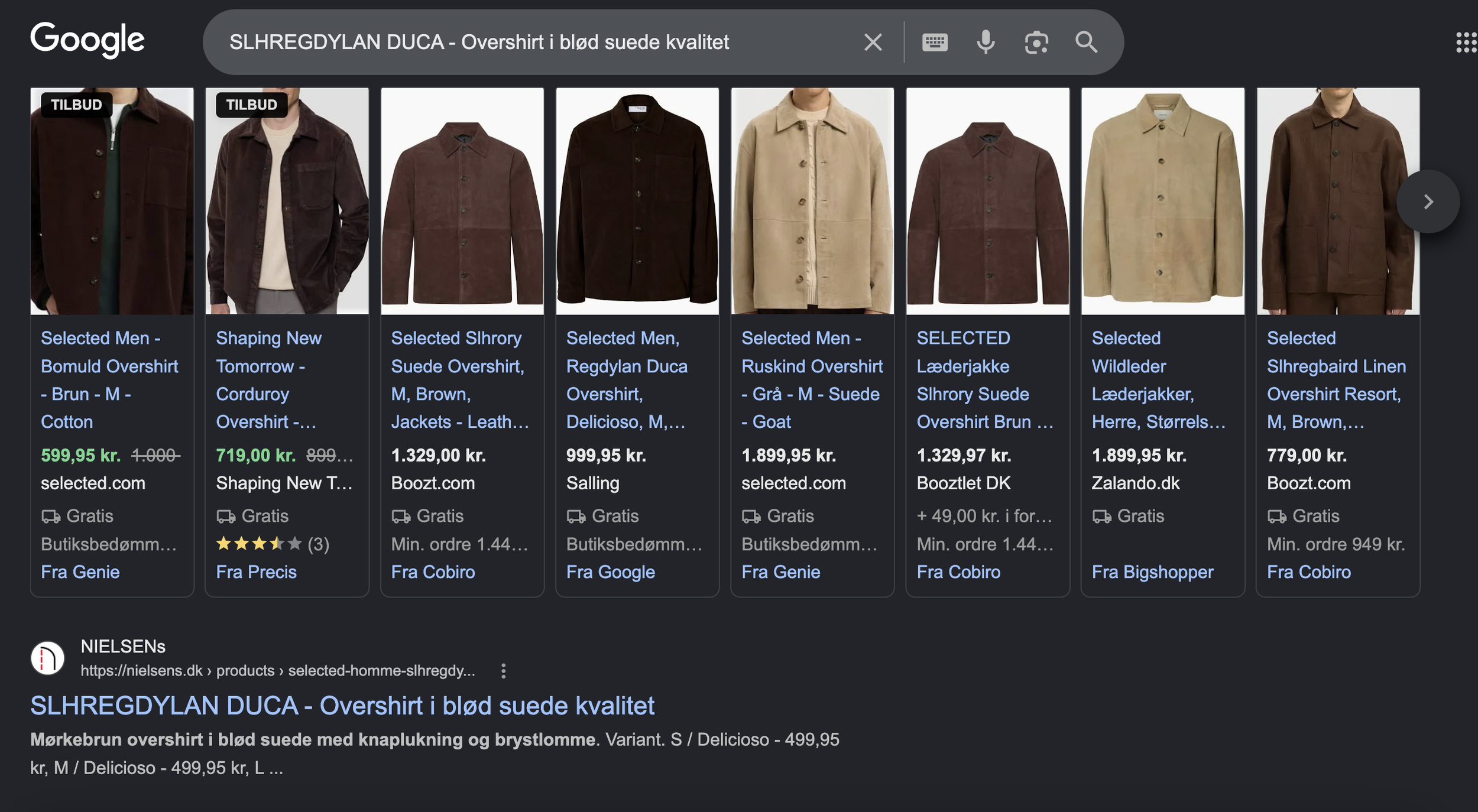Image resolution: width=1478 pixels, height=812 pixels.
Task: Click the delivery truck icon under Salling
Action: pos(576,517)
